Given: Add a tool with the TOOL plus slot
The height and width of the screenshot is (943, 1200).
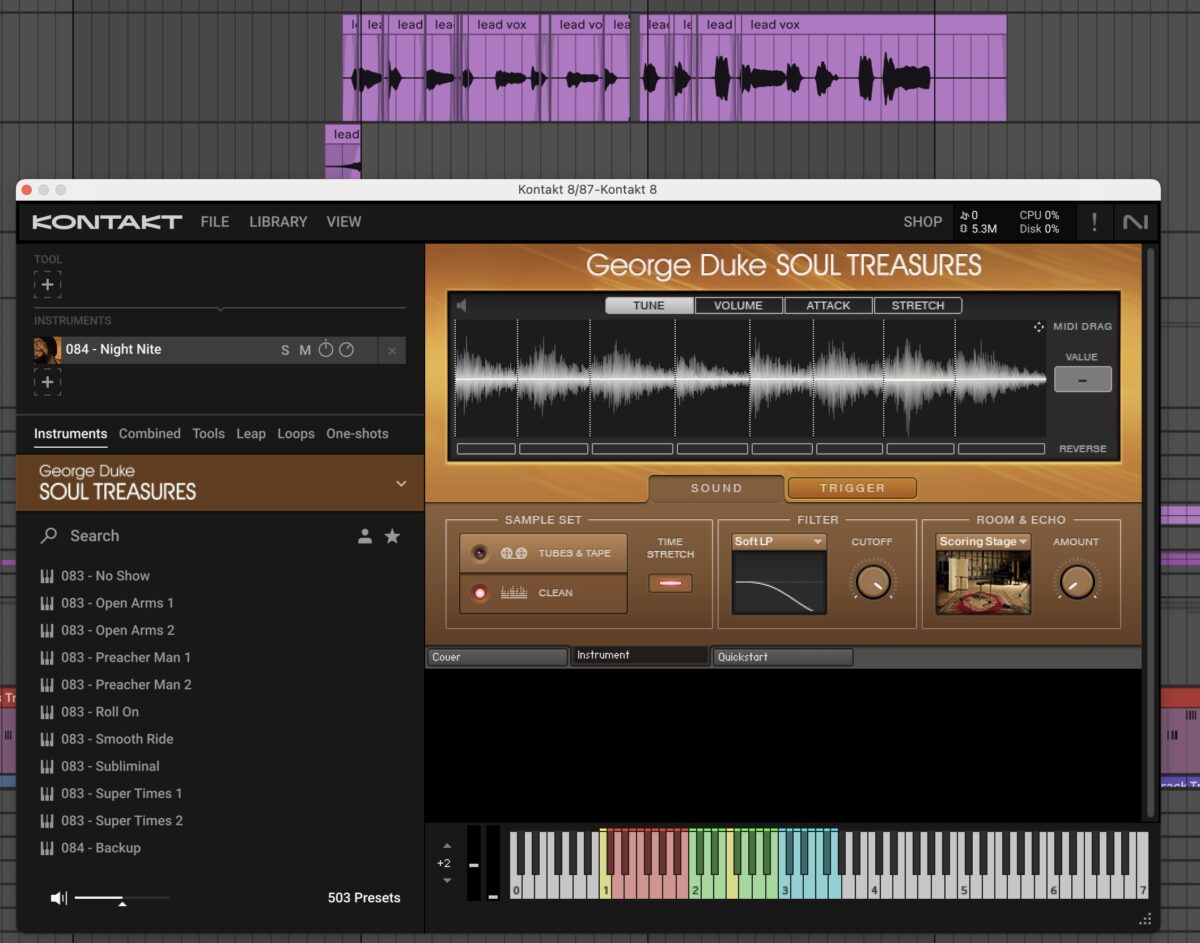Looking at the screenshot, I should [47, 285].
